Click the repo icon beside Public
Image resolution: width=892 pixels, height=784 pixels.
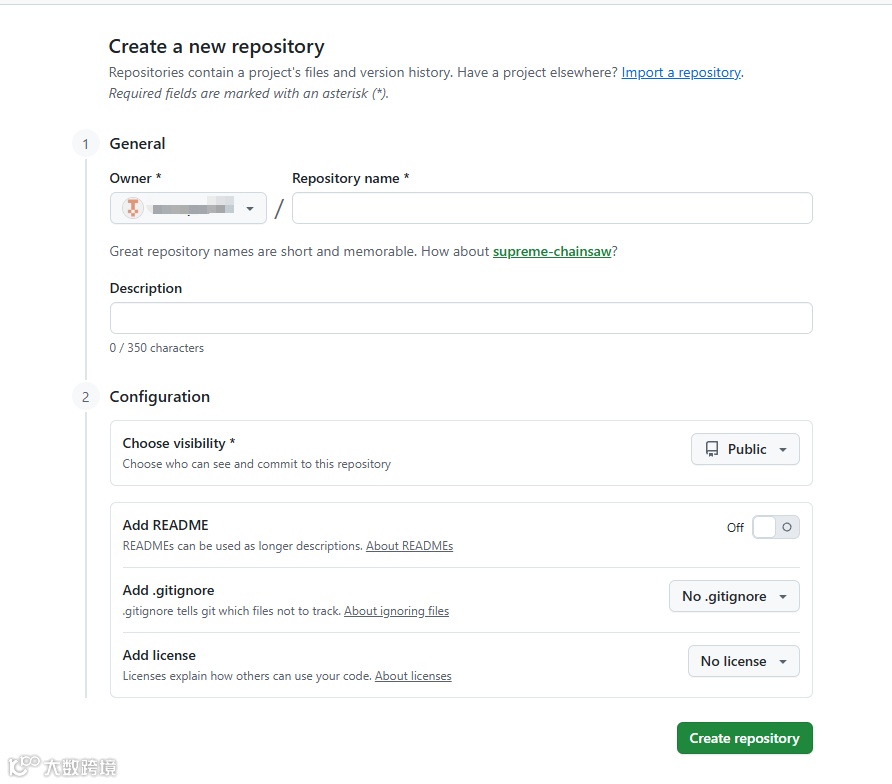pyautogui.click(x=712, y=450)
